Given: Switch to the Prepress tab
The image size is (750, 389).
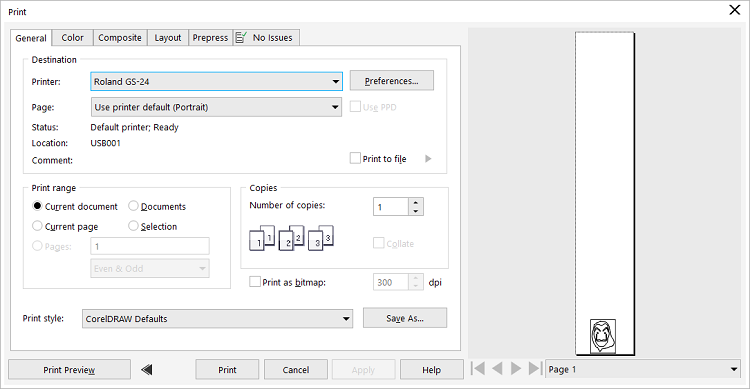Looking at the screenshot, I should click(x=210, y=38).
